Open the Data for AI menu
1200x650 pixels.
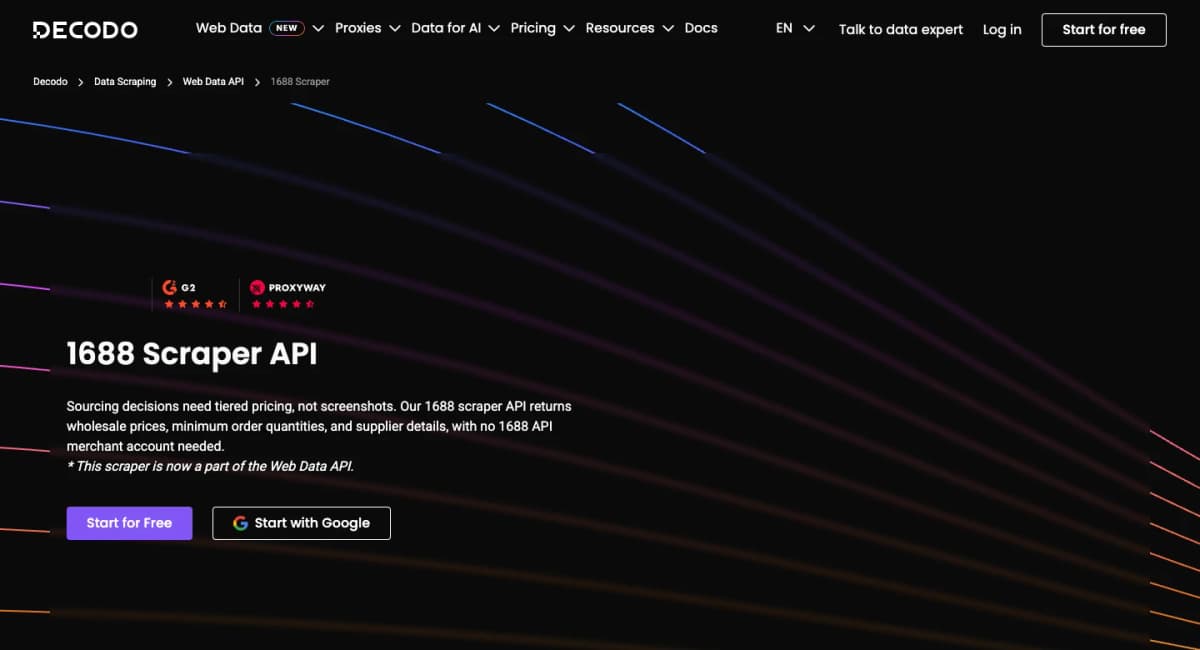pos(446,28)
